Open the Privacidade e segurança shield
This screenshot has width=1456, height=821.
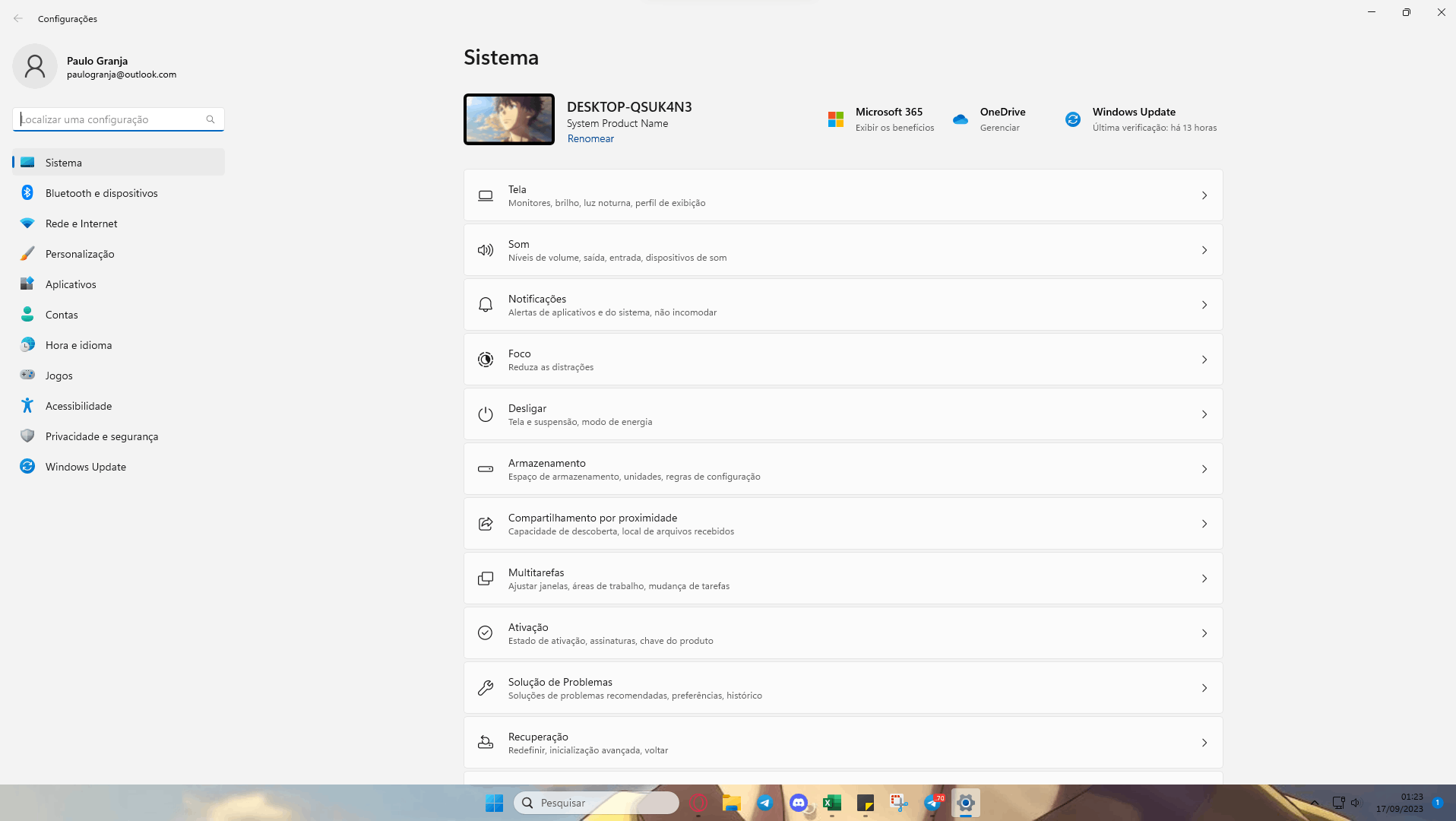pos(27,436)
